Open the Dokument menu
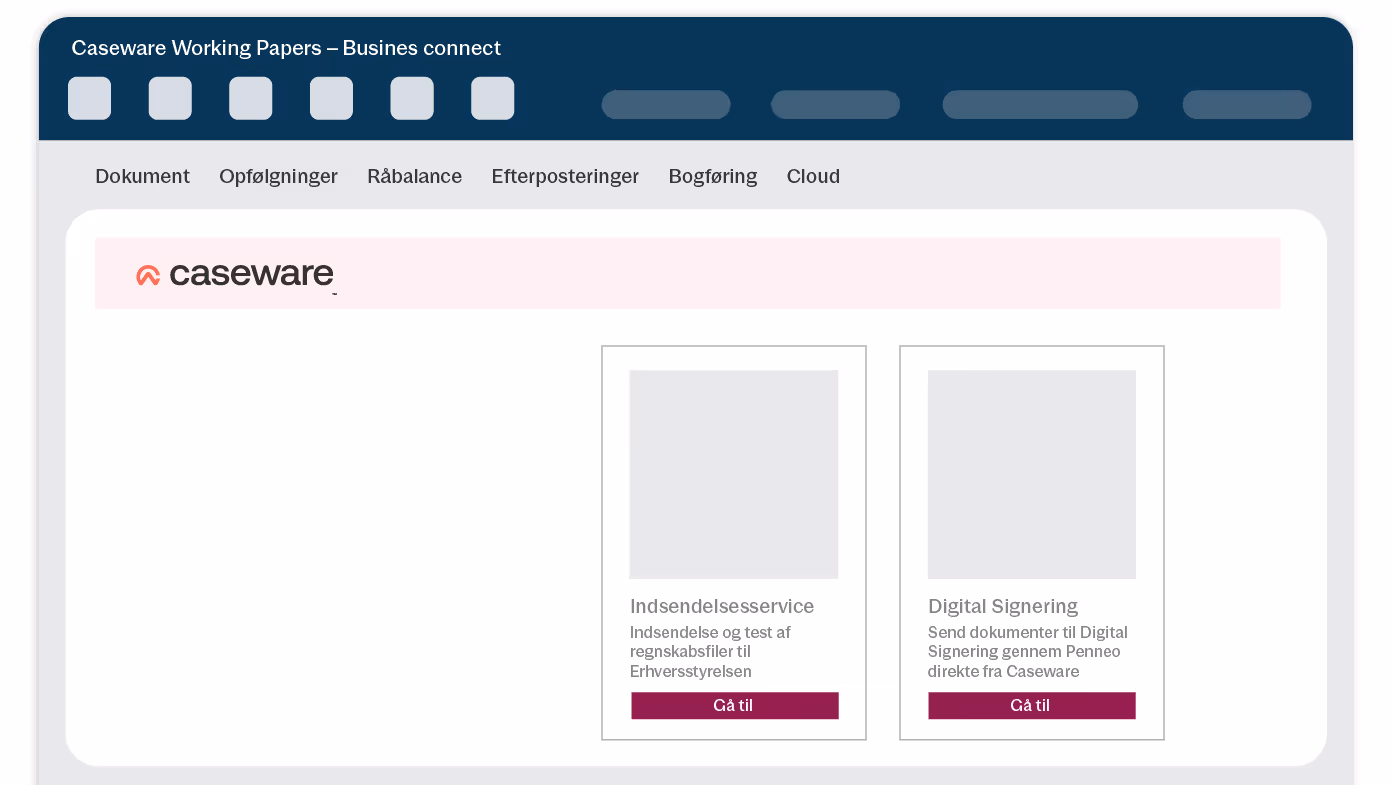 point(142,176)
